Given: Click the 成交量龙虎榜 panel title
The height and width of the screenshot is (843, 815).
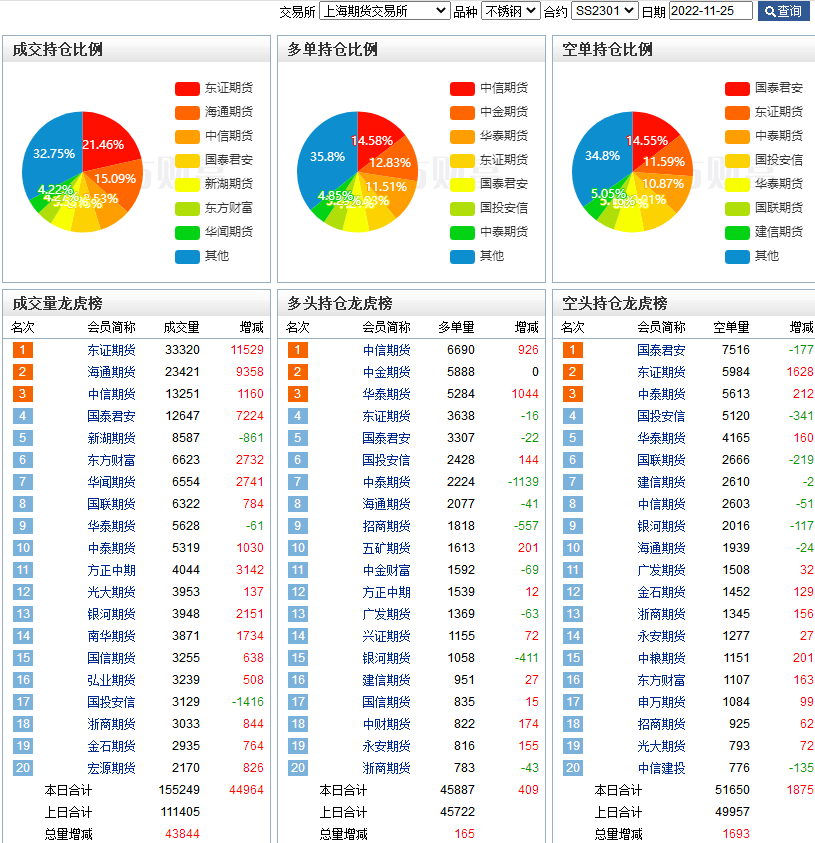Looking at the screenshot, I should coord(58,303).
